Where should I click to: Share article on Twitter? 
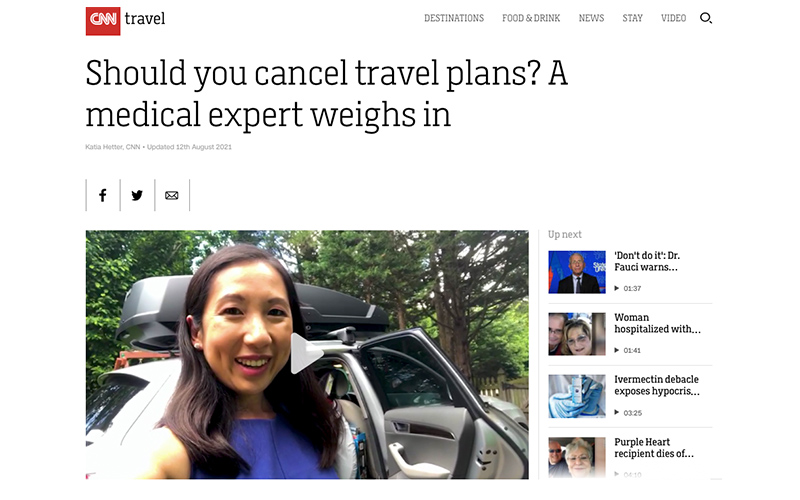pos(137,195)
